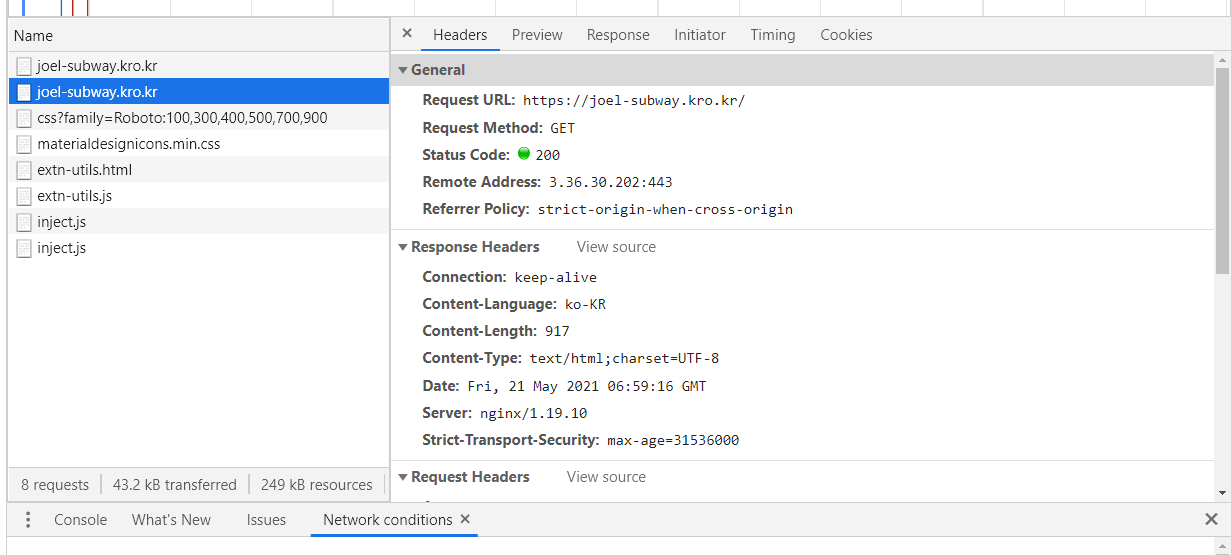
Task: Close the bottom drawer panel
Action: click(1211, 520)
